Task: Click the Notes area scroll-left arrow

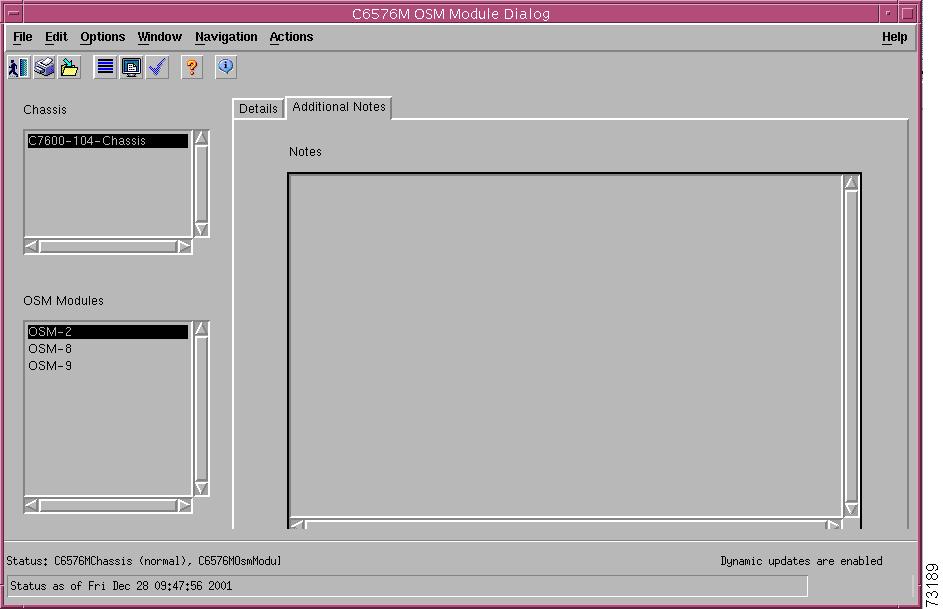Action: coord(298,525)
